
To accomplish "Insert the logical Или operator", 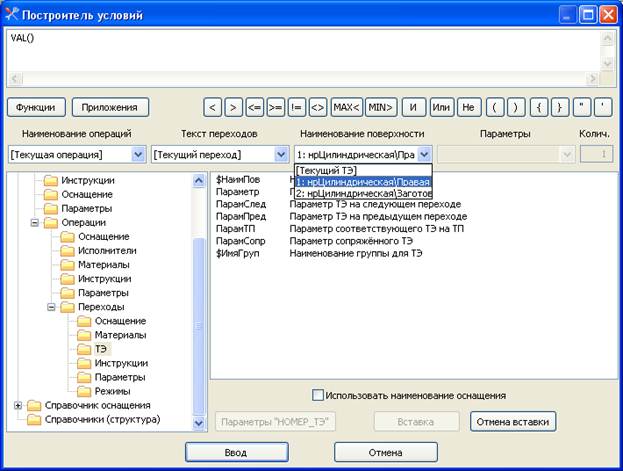I will (441, 107).
